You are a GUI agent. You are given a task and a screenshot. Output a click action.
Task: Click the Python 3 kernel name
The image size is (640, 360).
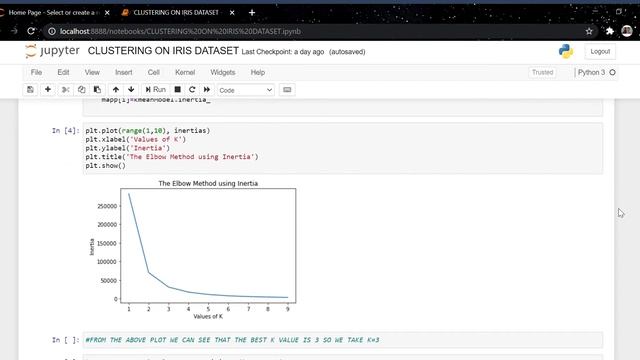(x=591, y=72)
